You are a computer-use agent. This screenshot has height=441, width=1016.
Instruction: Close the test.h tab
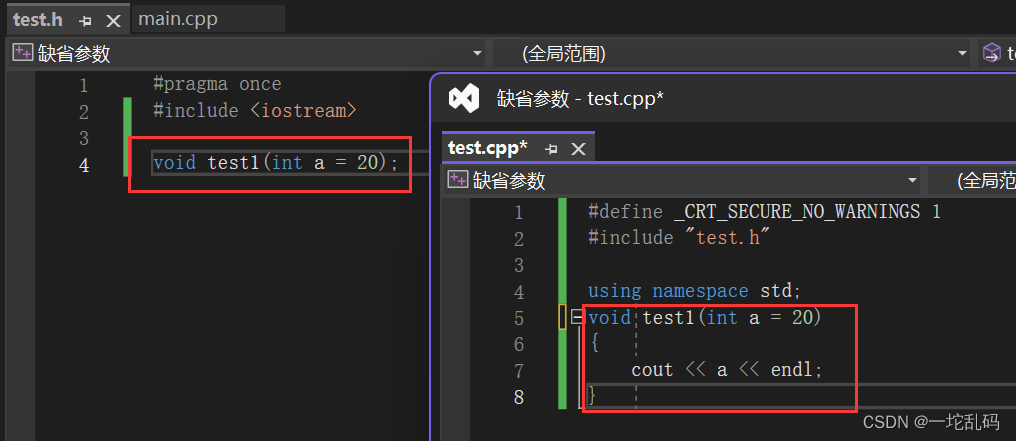pos(113,21)
